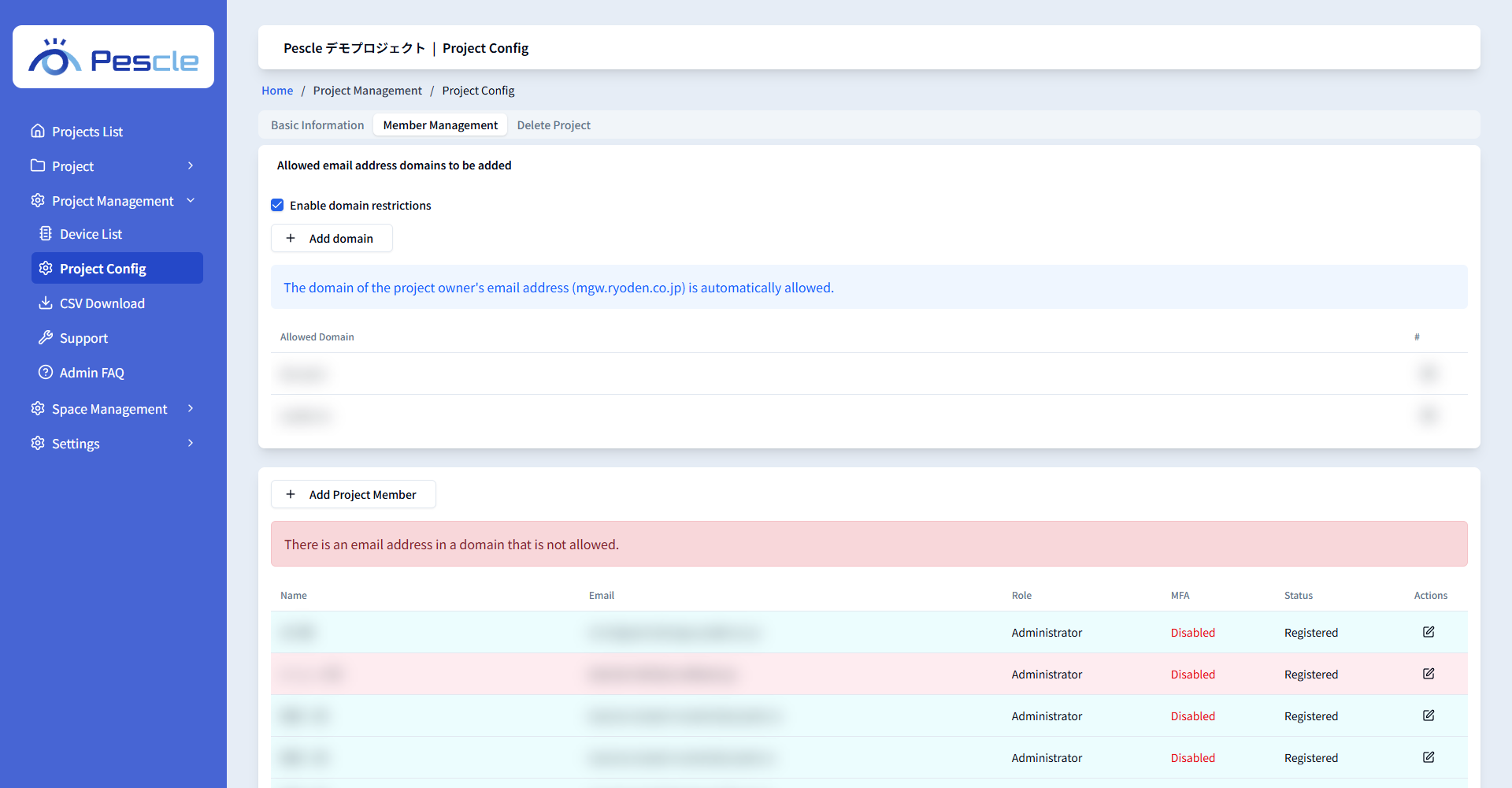Screen dimensions: 1512x788
Task: Click the automatically allowed domain notice
Action: (x=869, y=287)
